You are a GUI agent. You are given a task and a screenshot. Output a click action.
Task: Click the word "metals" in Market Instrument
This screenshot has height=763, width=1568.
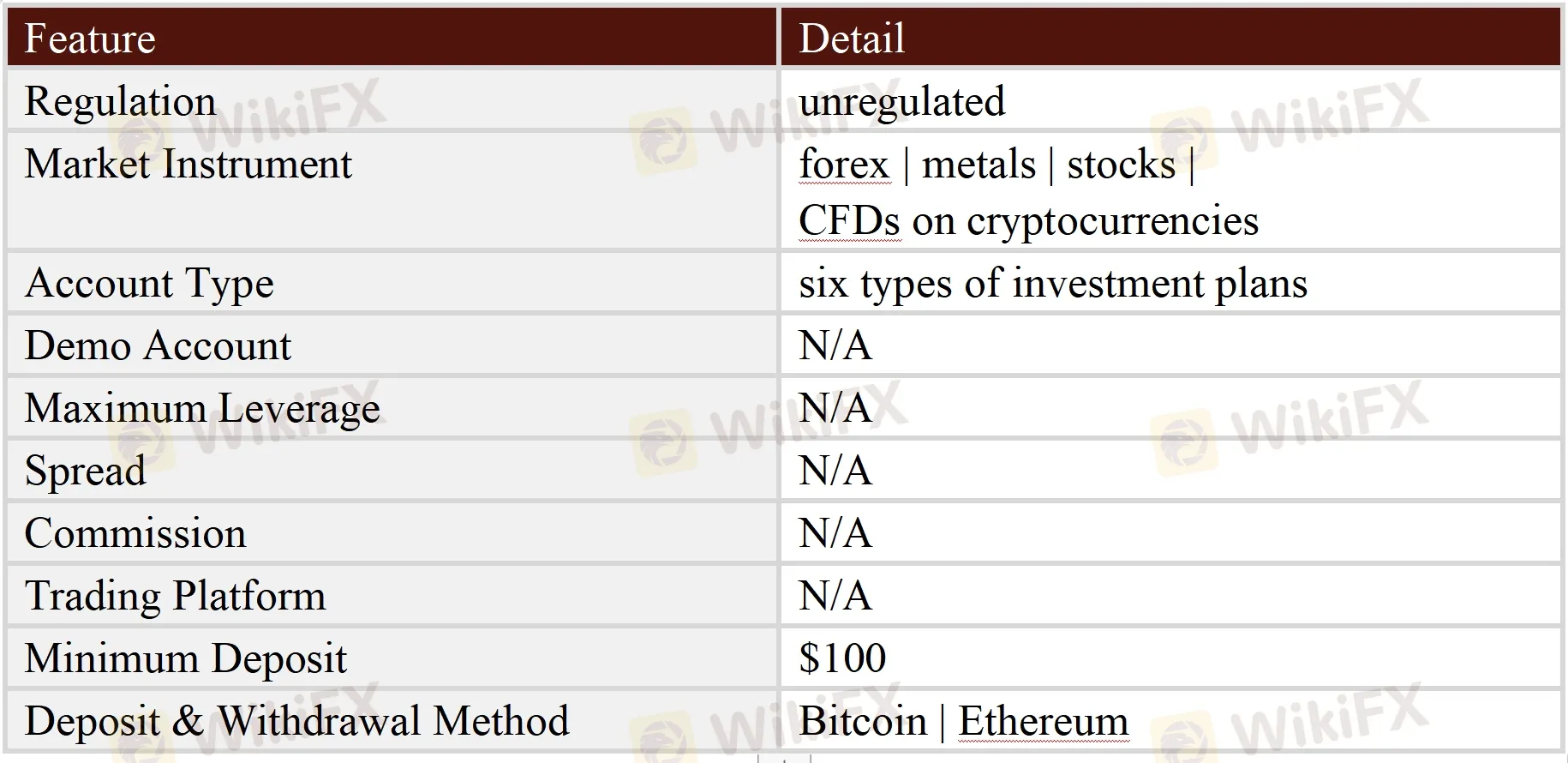[979, 164]
